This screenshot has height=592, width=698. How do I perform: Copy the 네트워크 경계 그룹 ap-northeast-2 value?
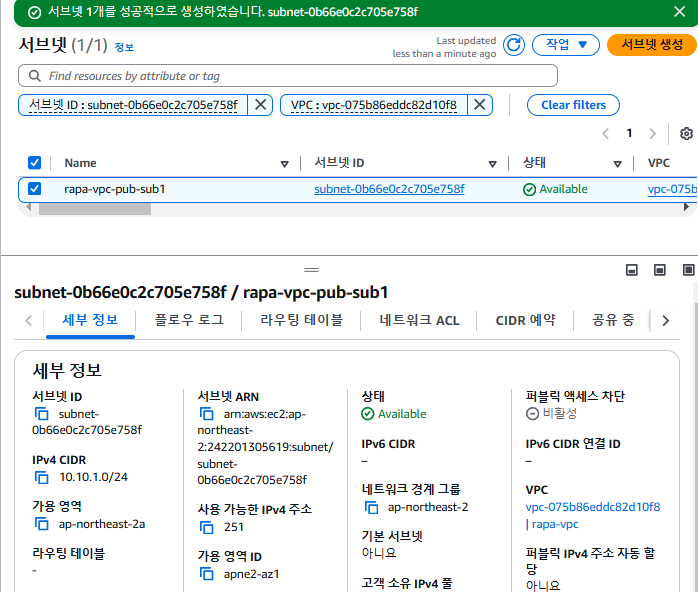(x=371, y=507)
